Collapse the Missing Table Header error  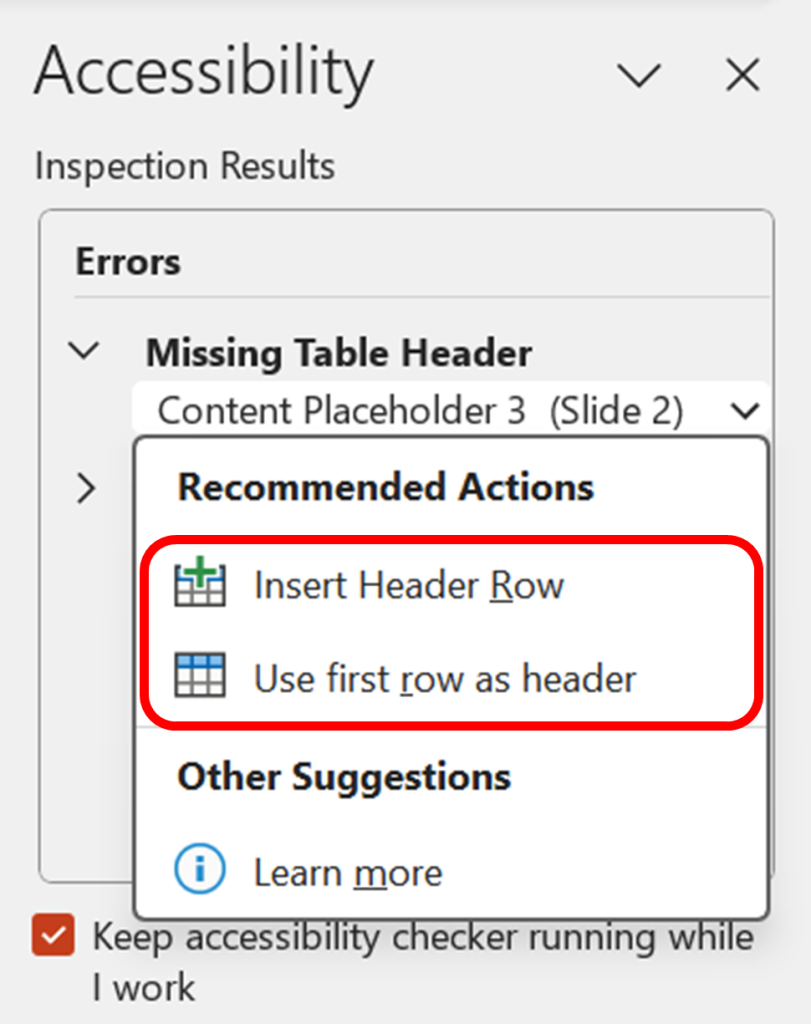point(84,352)
